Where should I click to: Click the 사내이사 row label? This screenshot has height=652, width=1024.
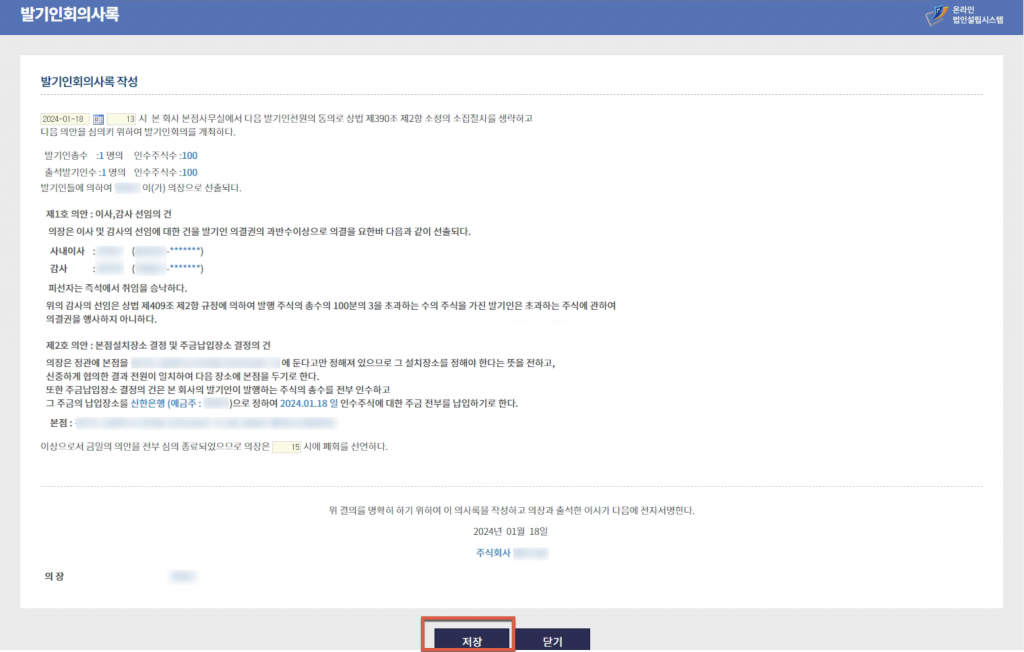(67, 250)
